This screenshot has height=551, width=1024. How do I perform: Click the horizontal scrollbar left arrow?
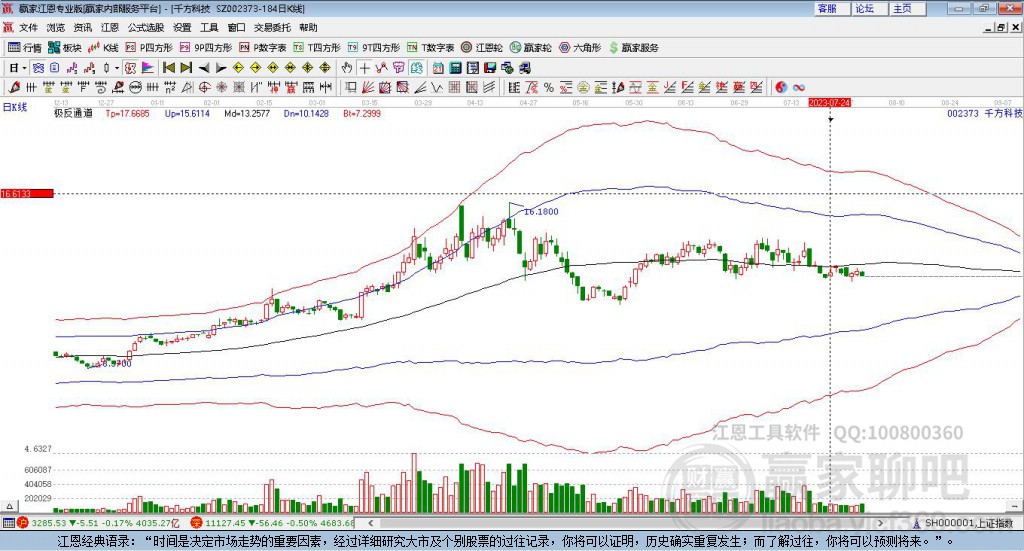pos(370,523)
